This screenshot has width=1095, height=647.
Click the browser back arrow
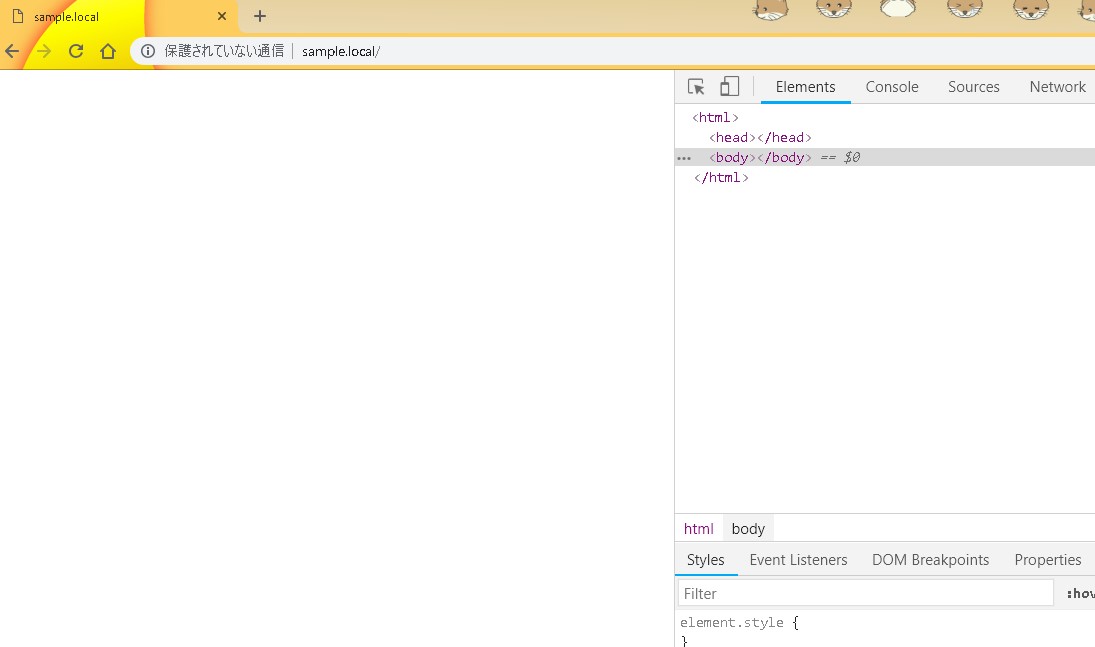tap(12, 52)
